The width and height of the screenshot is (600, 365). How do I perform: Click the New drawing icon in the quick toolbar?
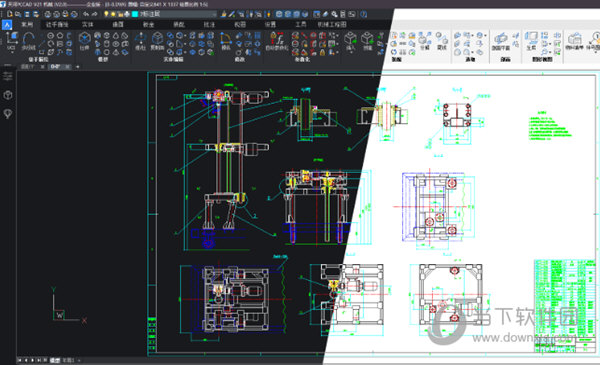point(10,14)
